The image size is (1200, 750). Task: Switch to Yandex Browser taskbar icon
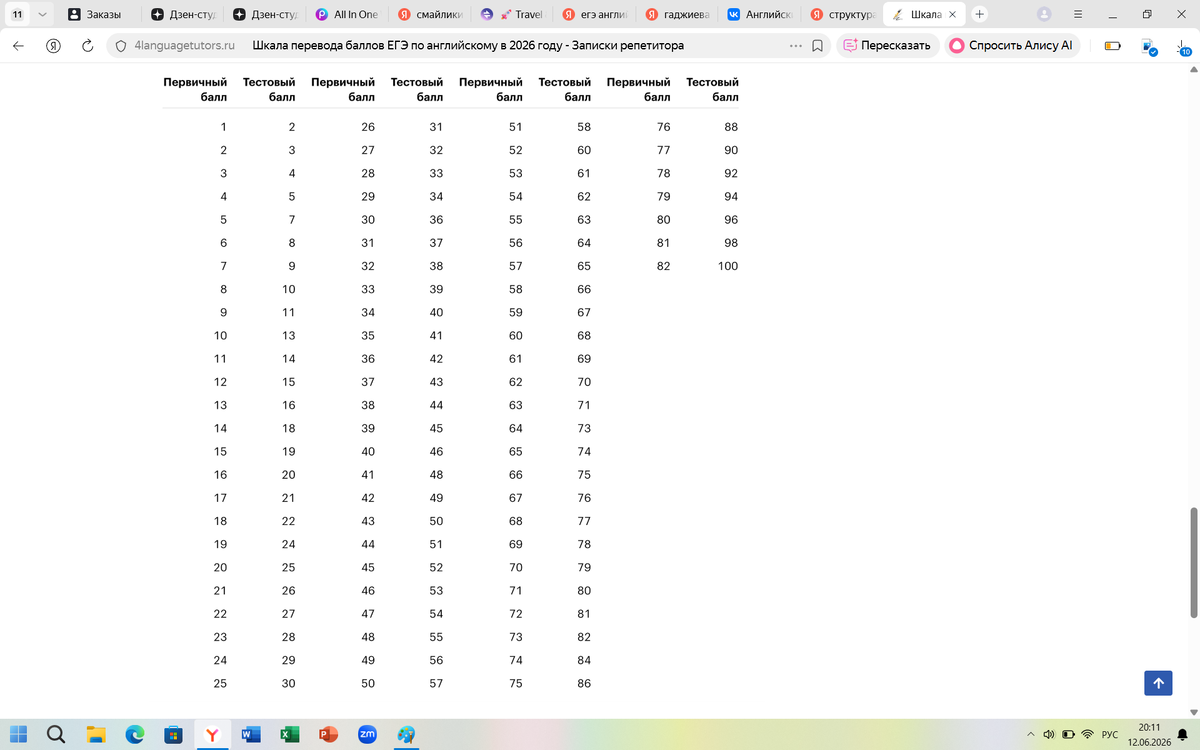click(212, 734)
